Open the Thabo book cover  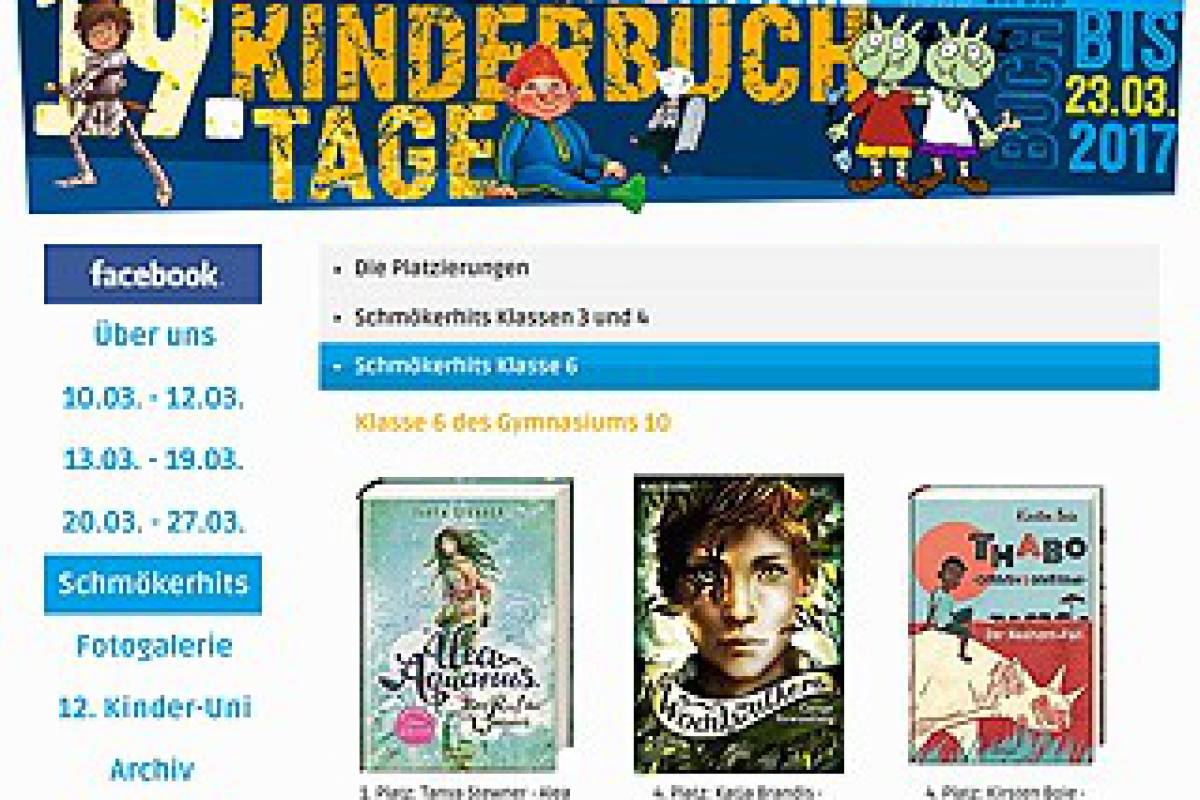point(1006,626)
